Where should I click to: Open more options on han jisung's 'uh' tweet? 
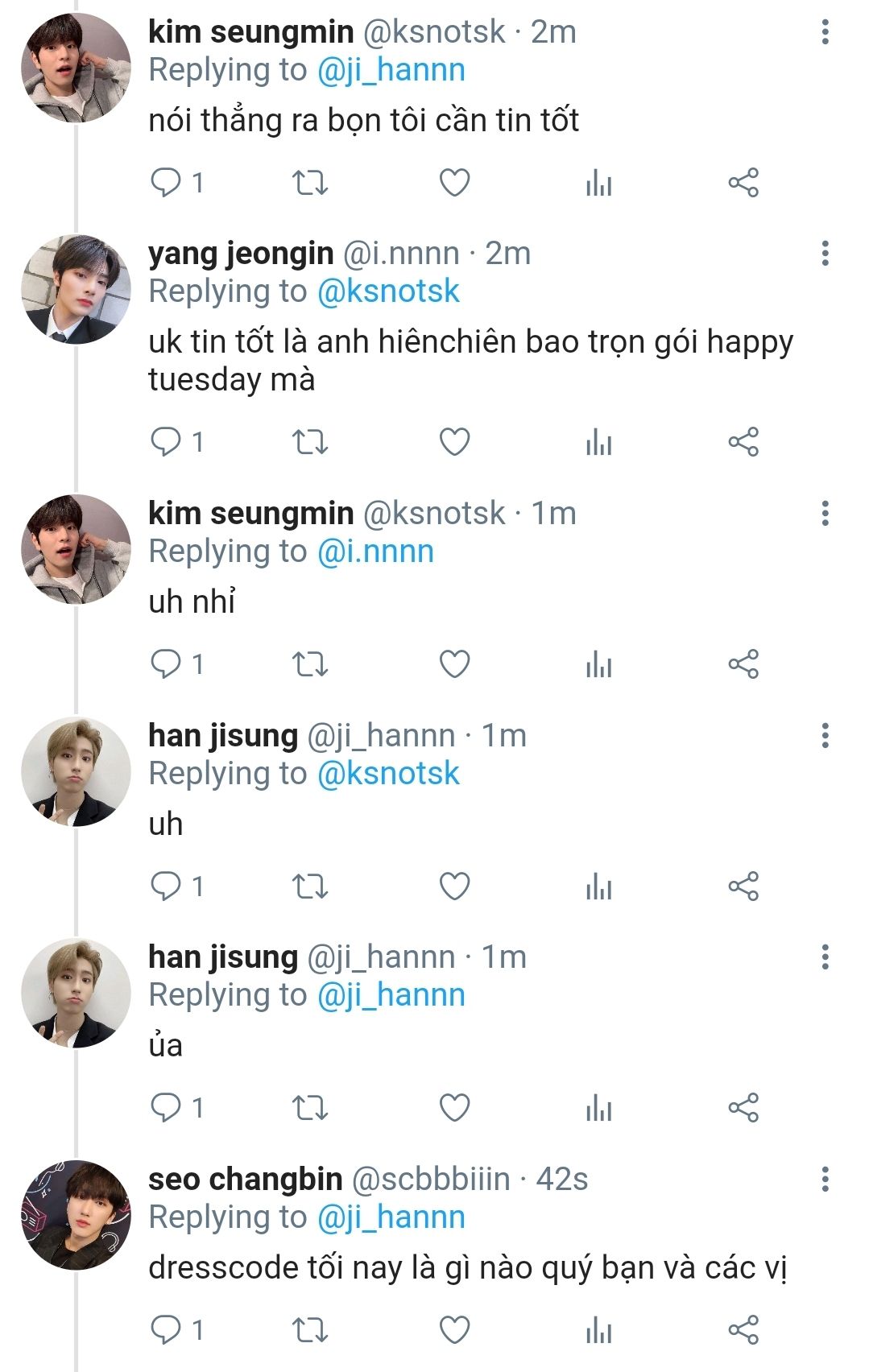(x=825, y=735)
